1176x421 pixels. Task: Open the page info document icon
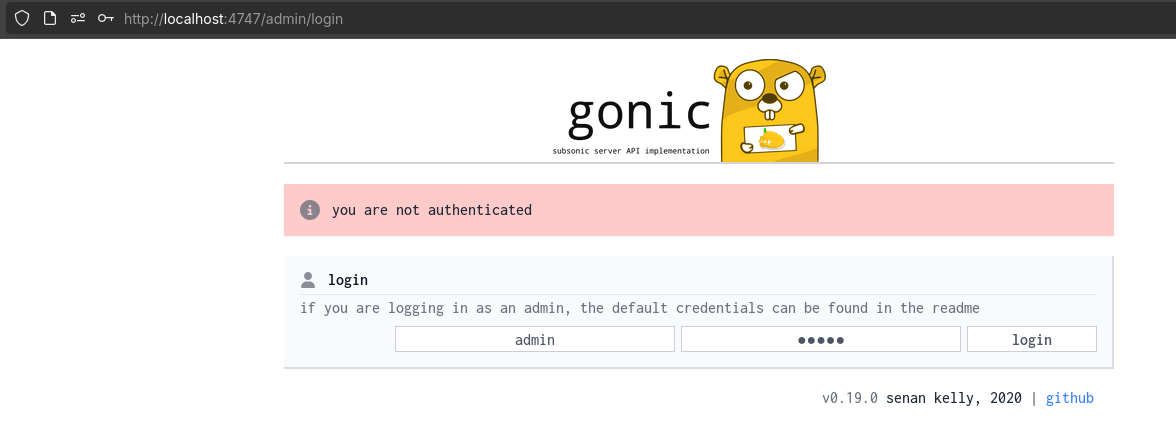pos(50,18)
